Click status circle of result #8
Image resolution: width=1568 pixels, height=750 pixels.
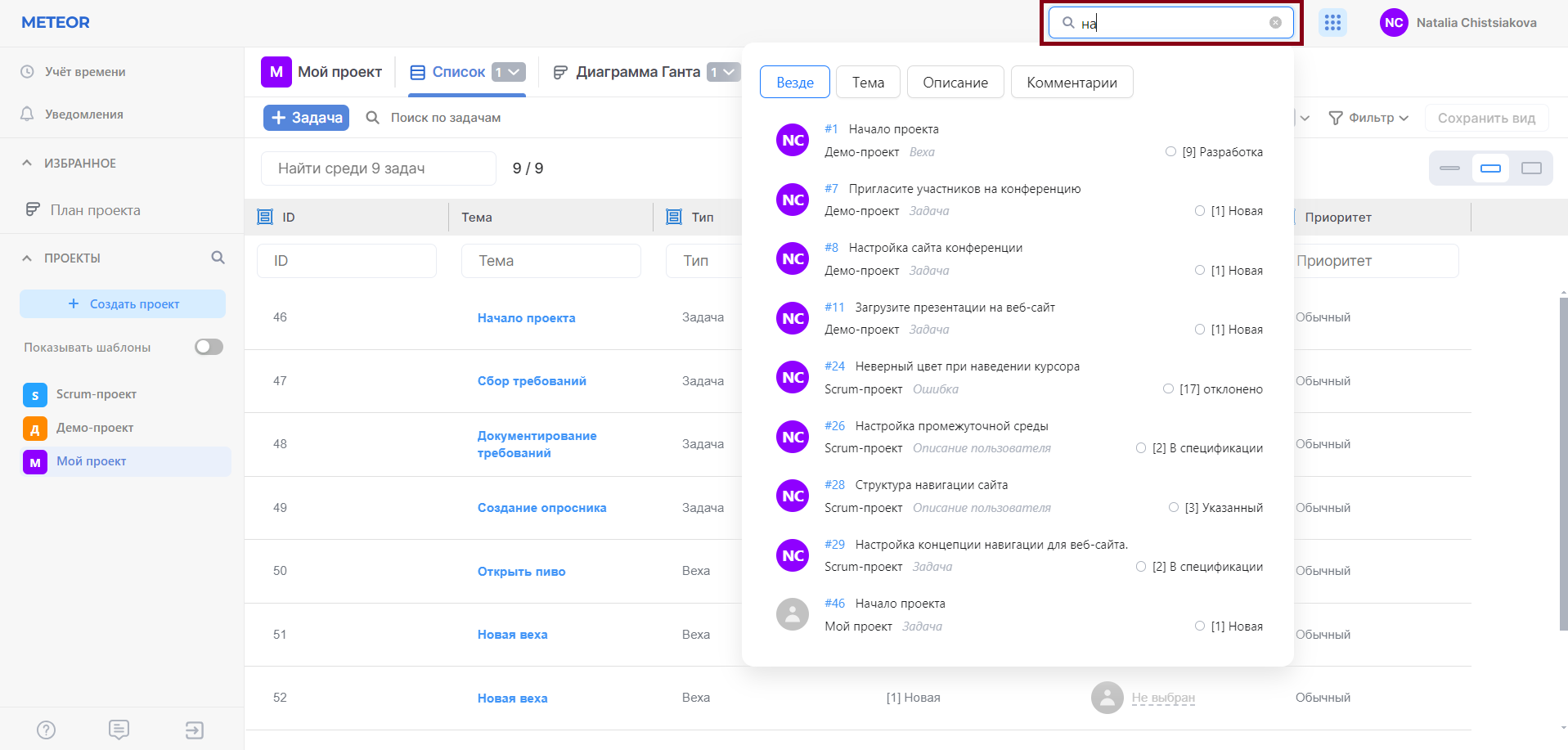[x=1200, y=270]
